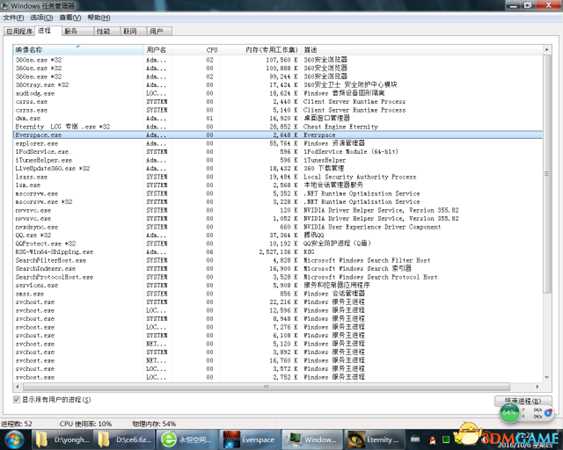Sort by Memory (Private Working Set) column
This screenshot has width=563, height=450.
tap(271, 50)
